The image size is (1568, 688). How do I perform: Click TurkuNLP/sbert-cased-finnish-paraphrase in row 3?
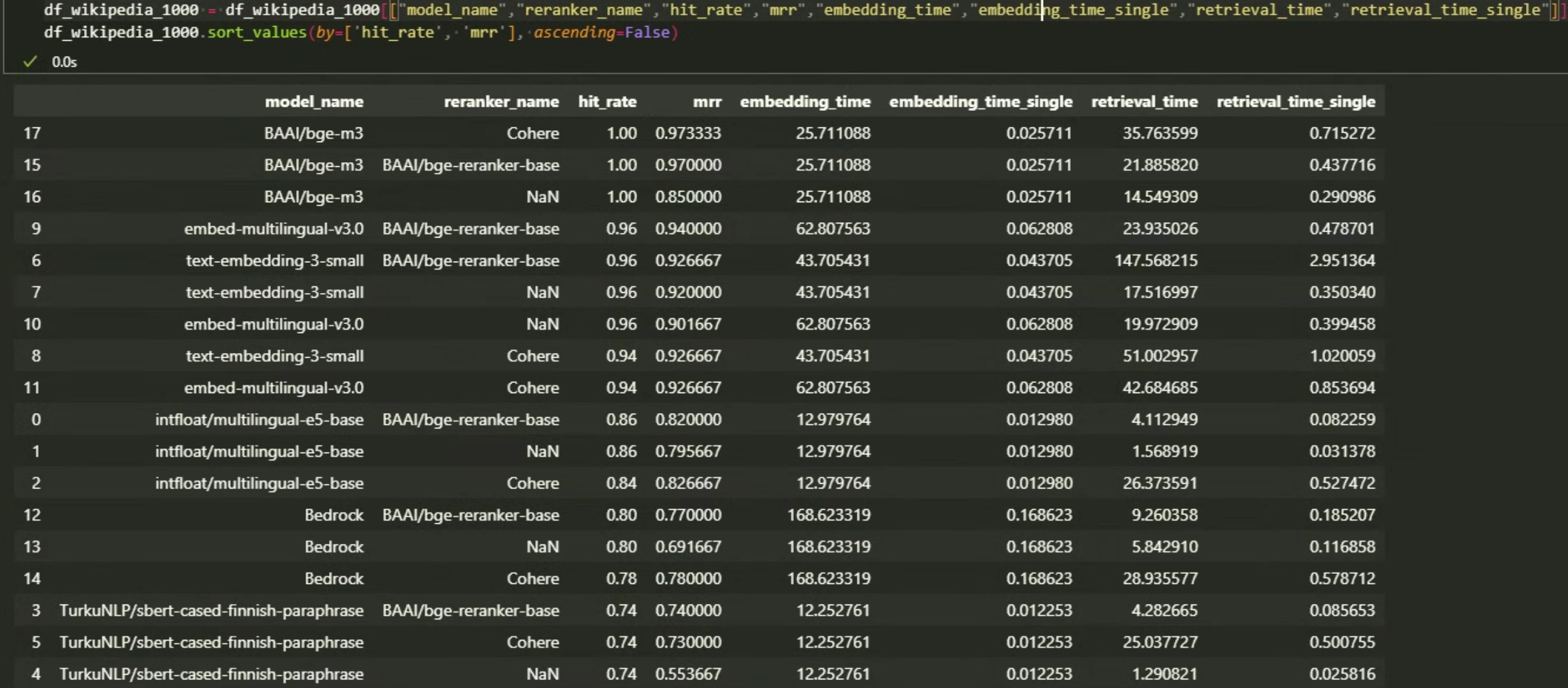(212, 611)
